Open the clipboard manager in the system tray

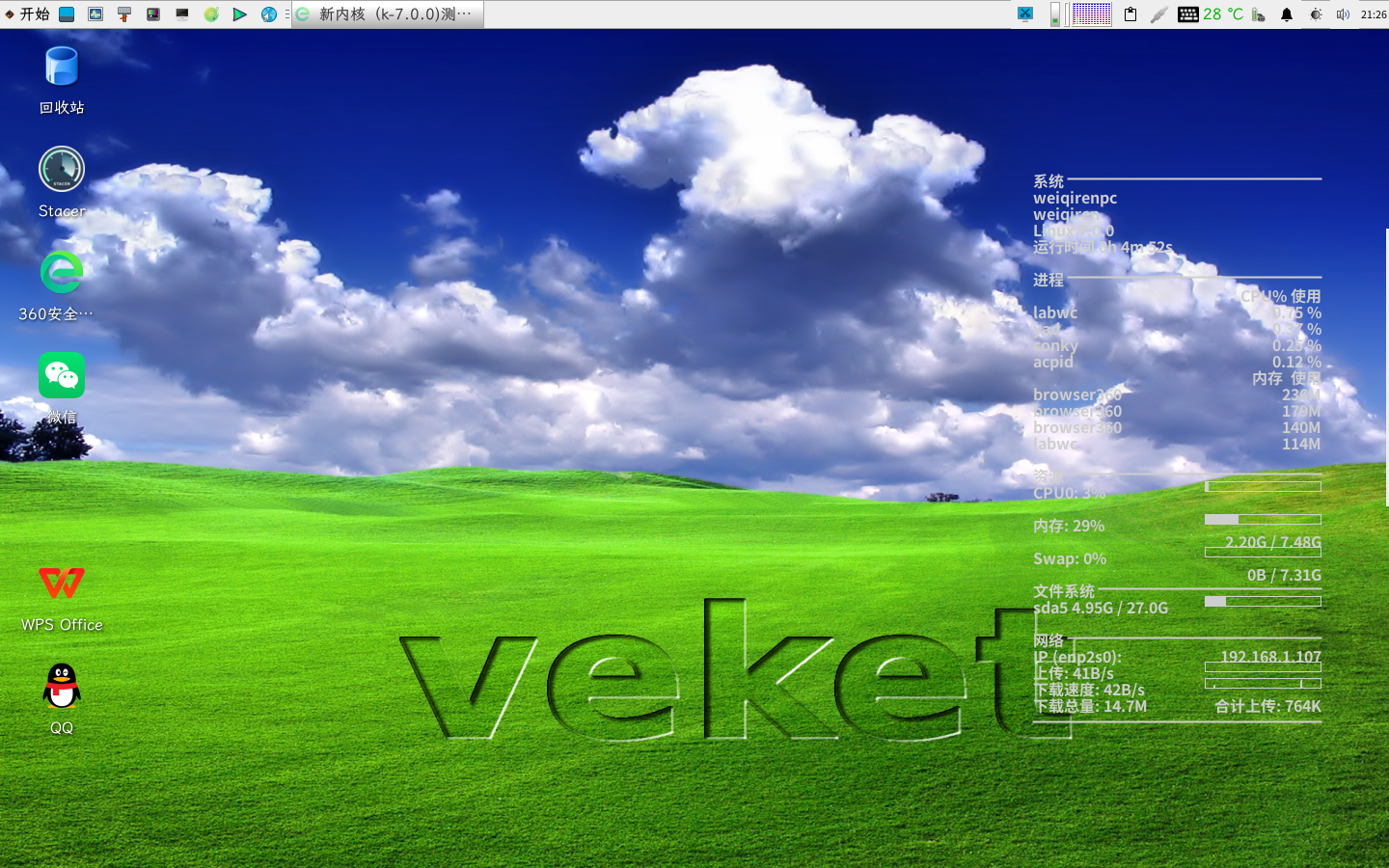(x=1130, y=14)
